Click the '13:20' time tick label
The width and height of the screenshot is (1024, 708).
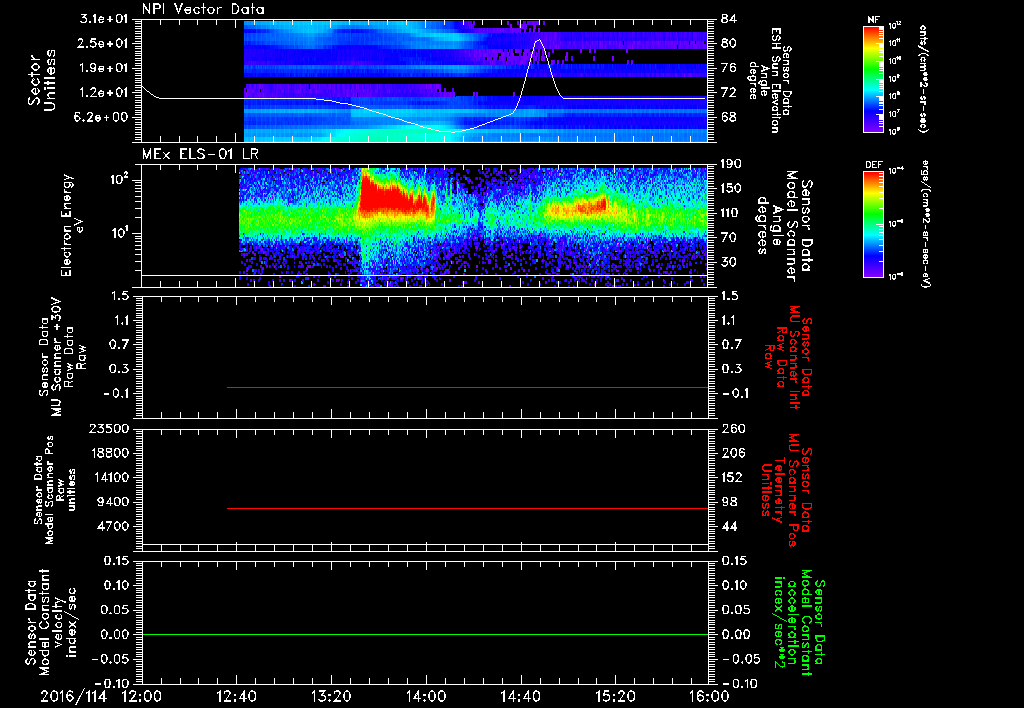click(x=331, y=696)
